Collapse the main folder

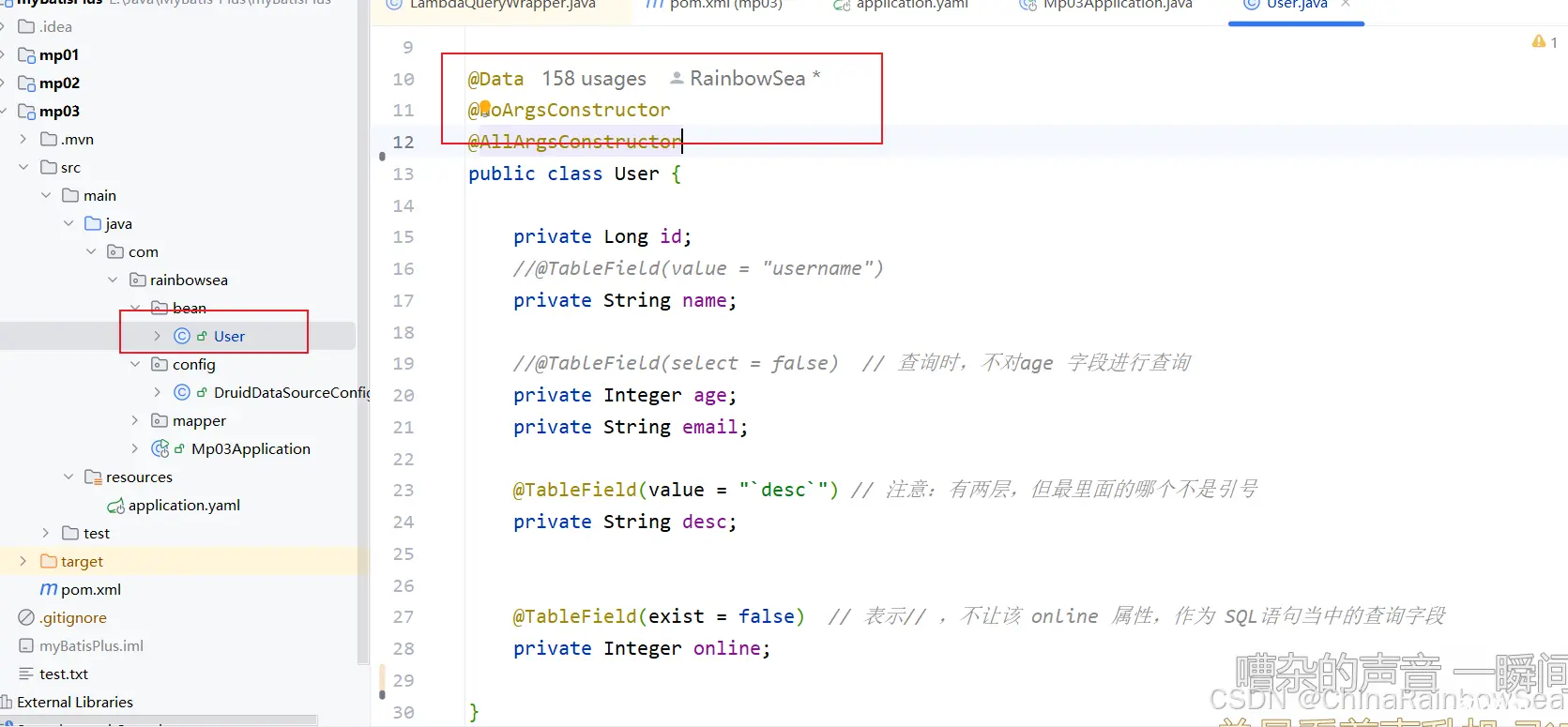tap(46, 195)
